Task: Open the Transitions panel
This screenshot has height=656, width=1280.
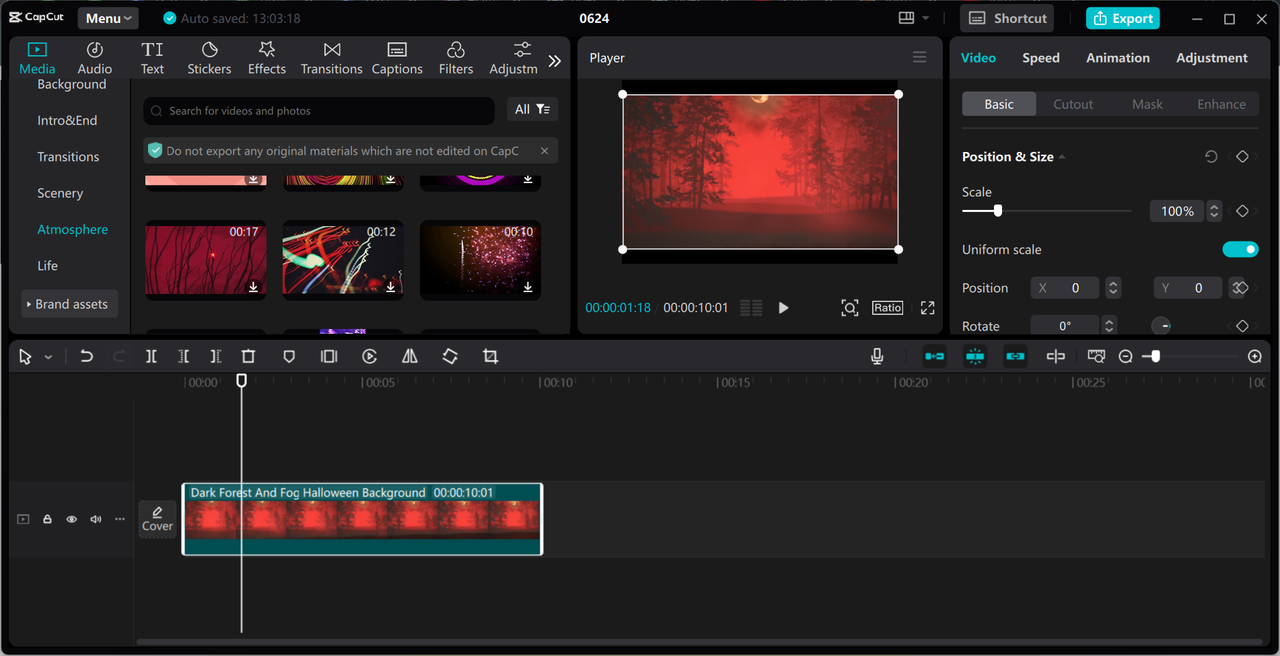Action: click(332, 58)
